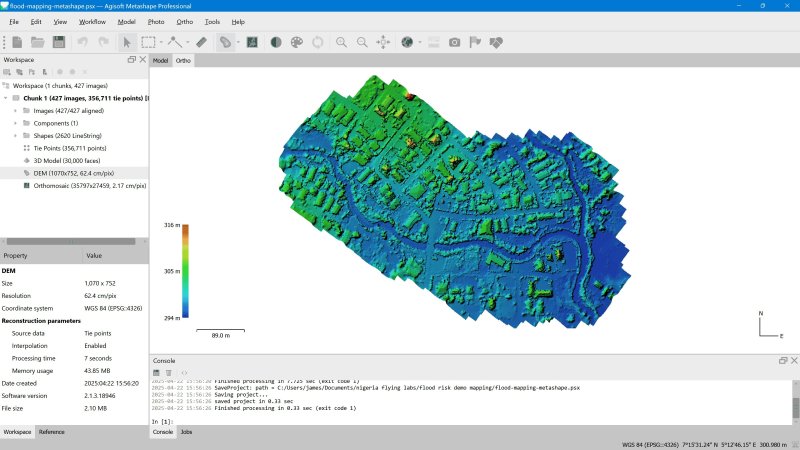Select the Tie Points (356,711 points) item
This screenshot has width=800, height=450.
point(70,148)
